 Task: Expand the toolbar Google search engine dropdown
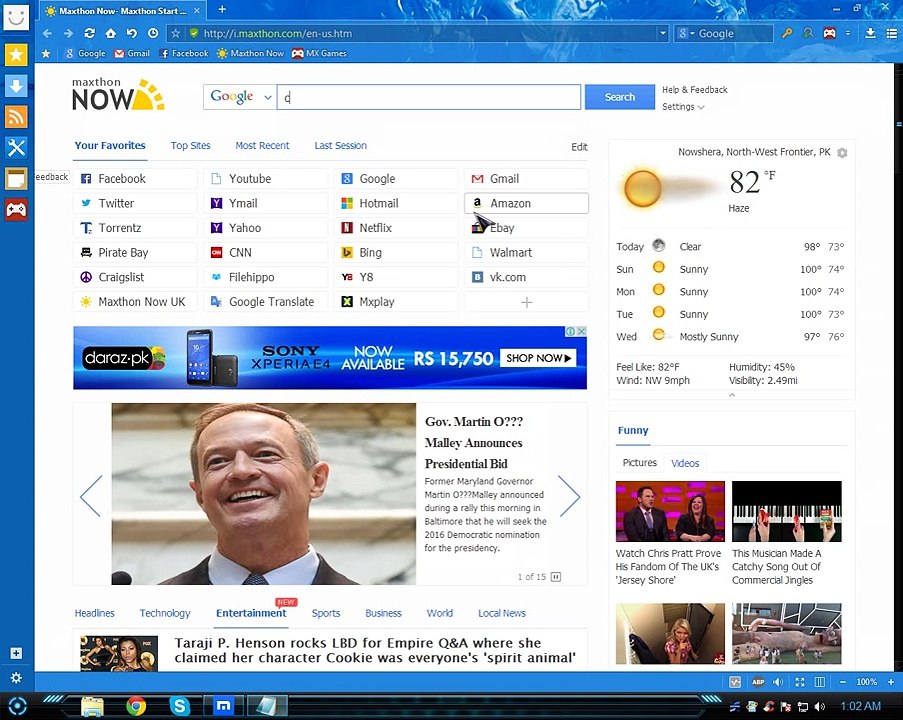click(692, 33)
